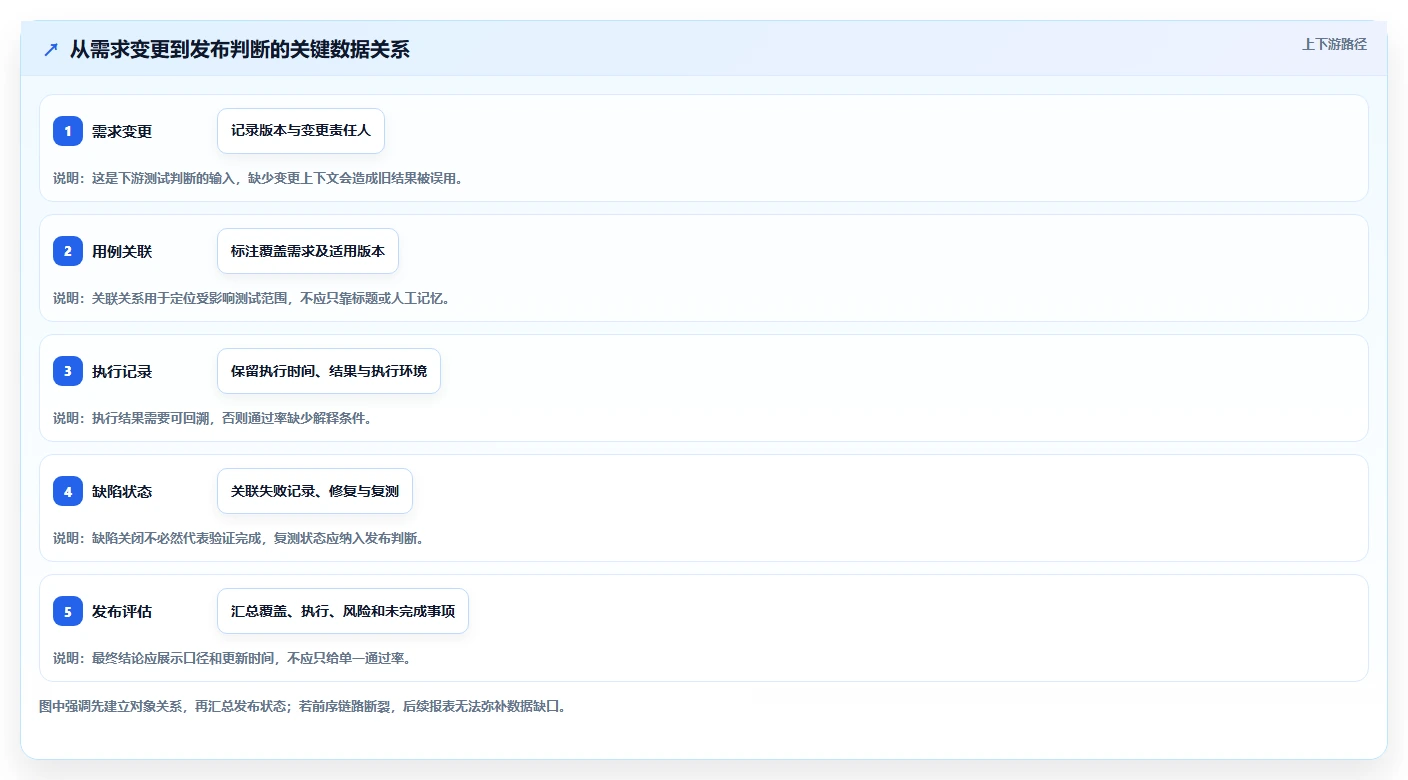Click the note starting 最终结论应展示口径
Screen dimensions: 1408x780
tap(232, 658)
